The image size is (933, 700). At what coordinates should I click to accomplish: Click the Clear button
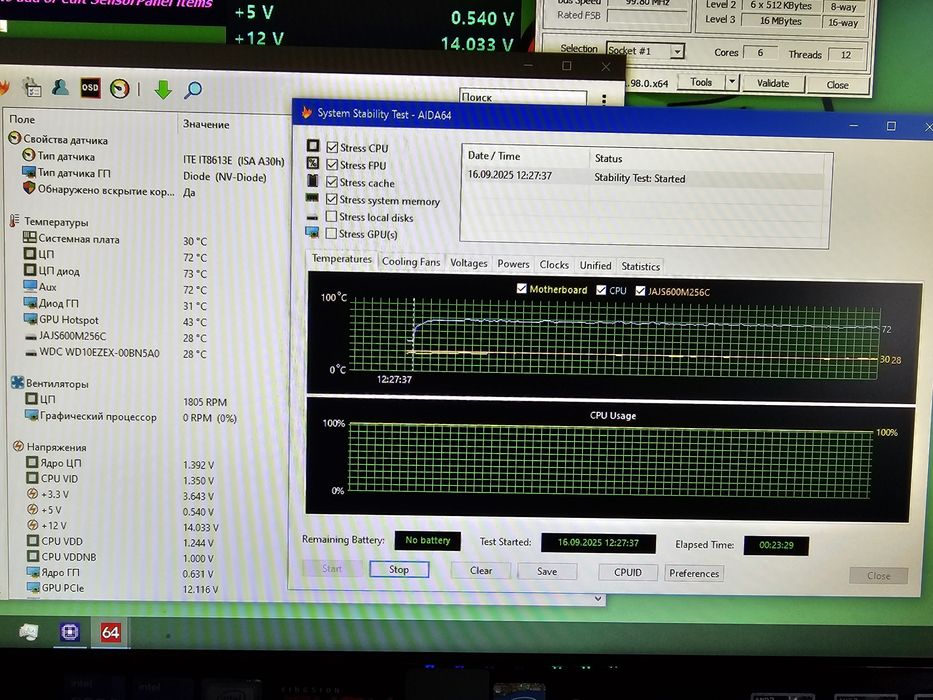pyautogui.click(x=481, y=570)
